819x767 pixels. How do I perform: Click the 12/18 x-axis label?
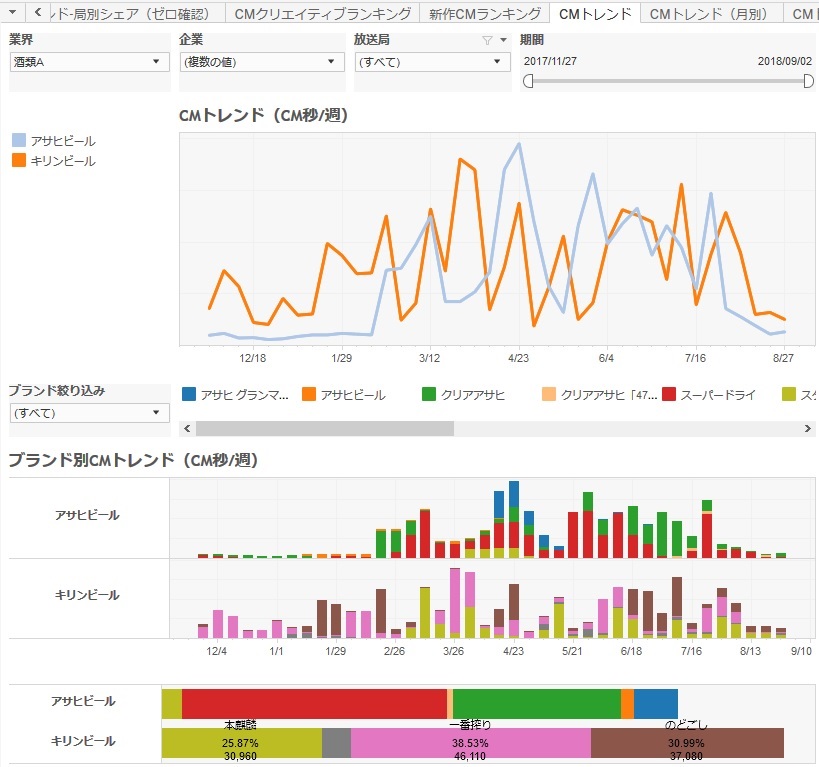(x=252, y=358)
